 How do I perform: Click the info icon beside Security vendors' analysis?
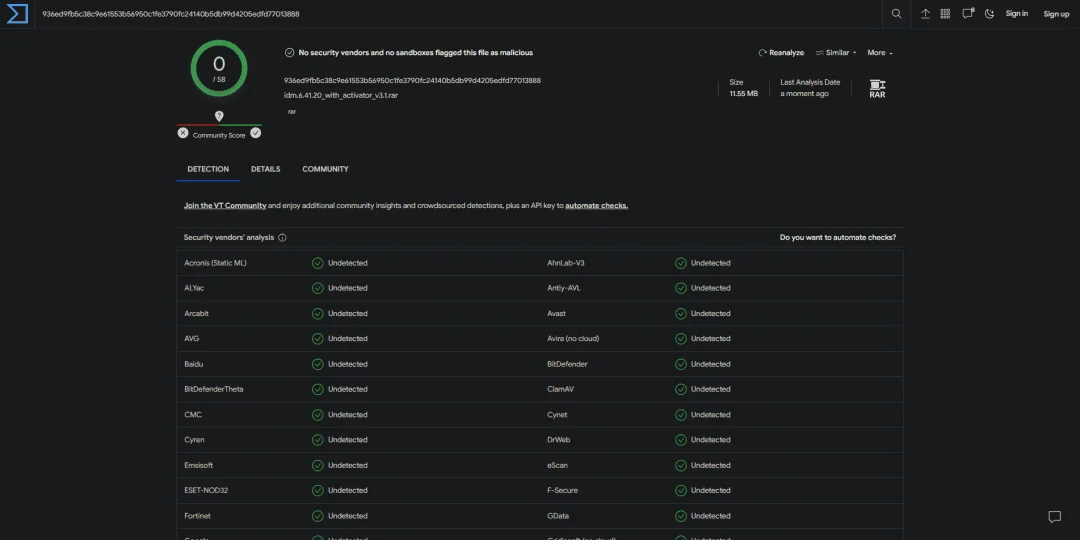coord(282,238)
